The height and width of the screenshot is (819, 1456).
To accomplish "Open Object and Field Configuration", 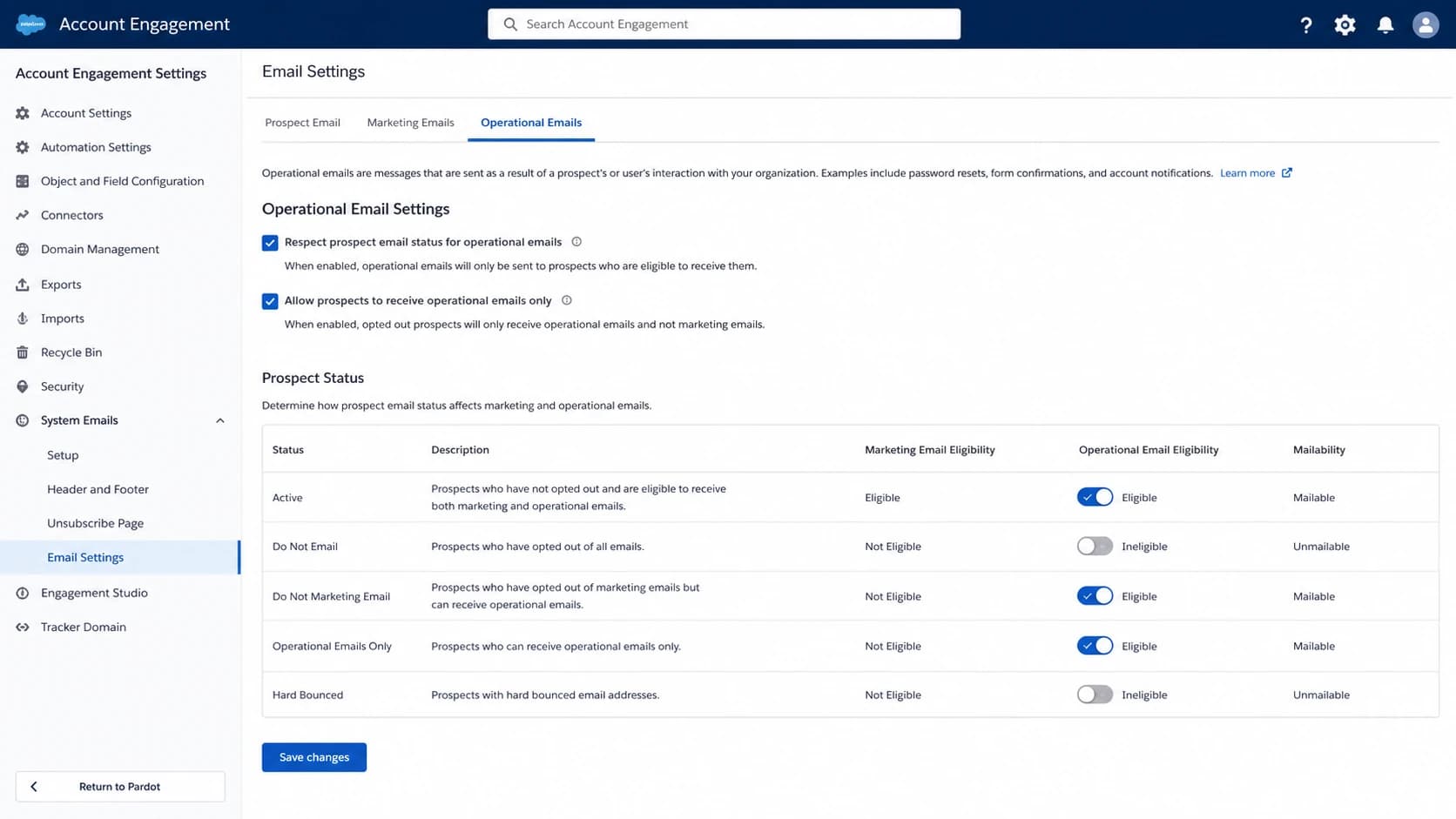I will pyautogui.click(x=122, y=181).
